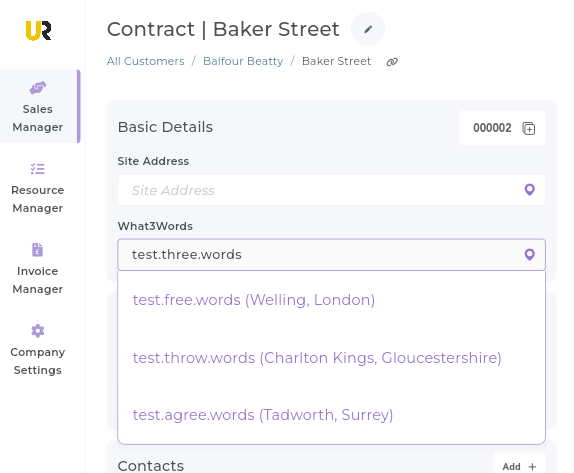Open the Company Settings gear icon

point(38,331)
